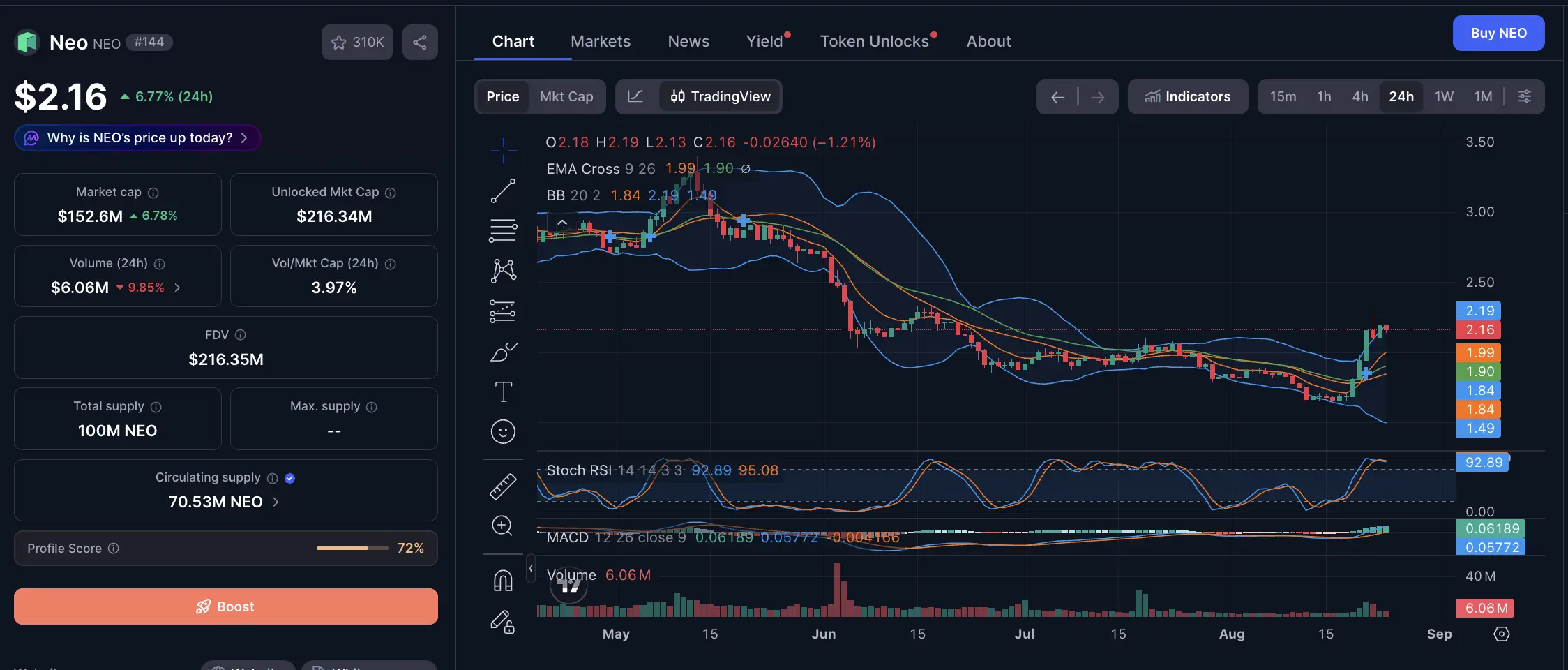Screen dimensions: 1568x670
Task: Switch to simple line chart view
Action: (x=635, y=96)
